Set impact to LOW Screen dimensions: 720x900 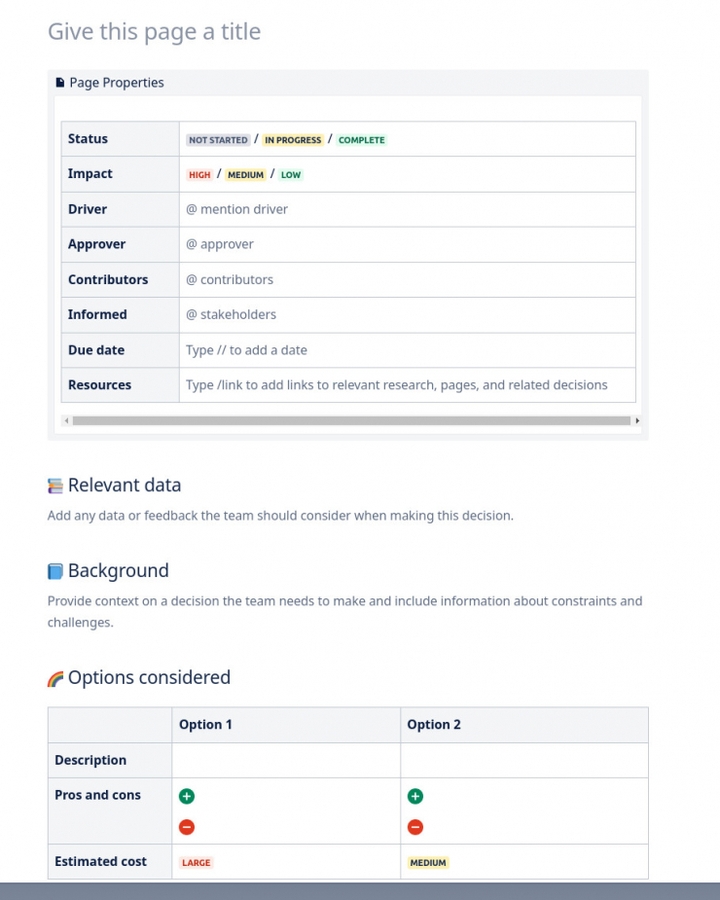[290, 174]
